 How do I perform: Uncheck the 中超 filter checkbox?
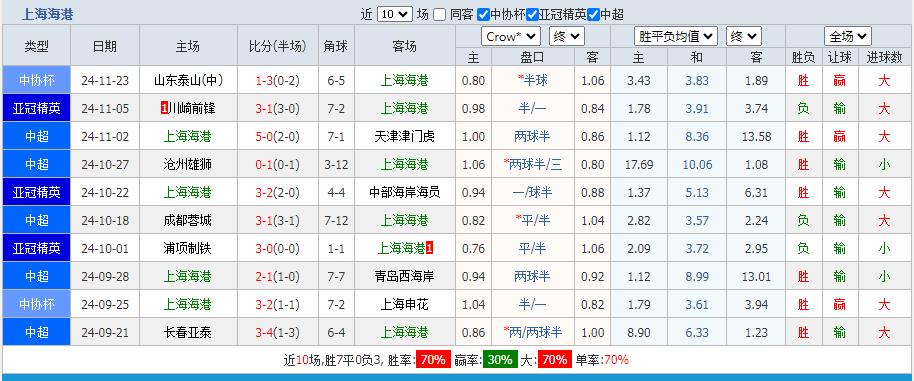point(593,15)
